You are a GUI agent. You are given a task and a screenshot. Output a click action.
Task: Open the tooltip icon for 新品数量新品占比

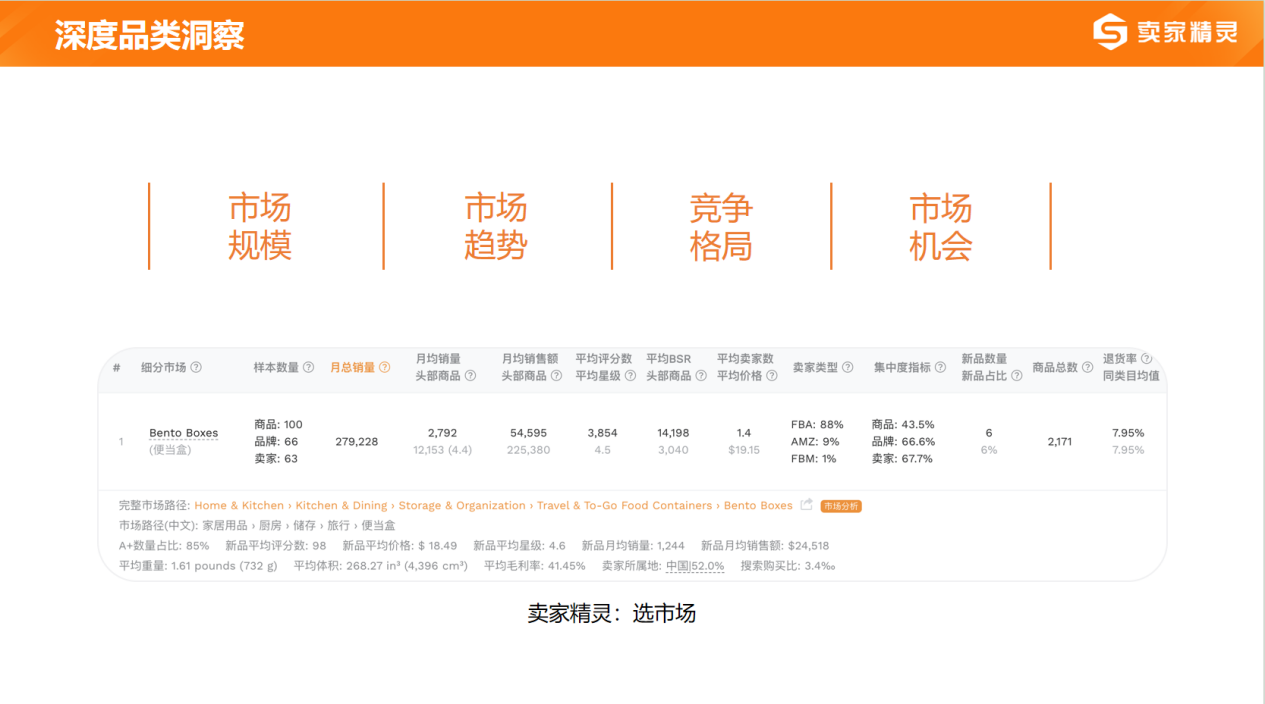1015,375
